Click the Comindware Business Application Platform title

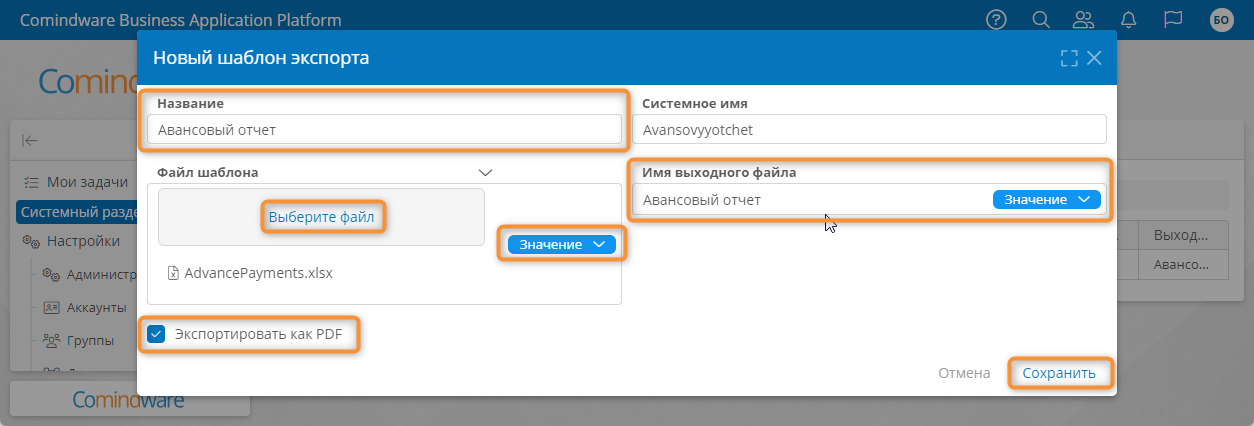(180, 20)
